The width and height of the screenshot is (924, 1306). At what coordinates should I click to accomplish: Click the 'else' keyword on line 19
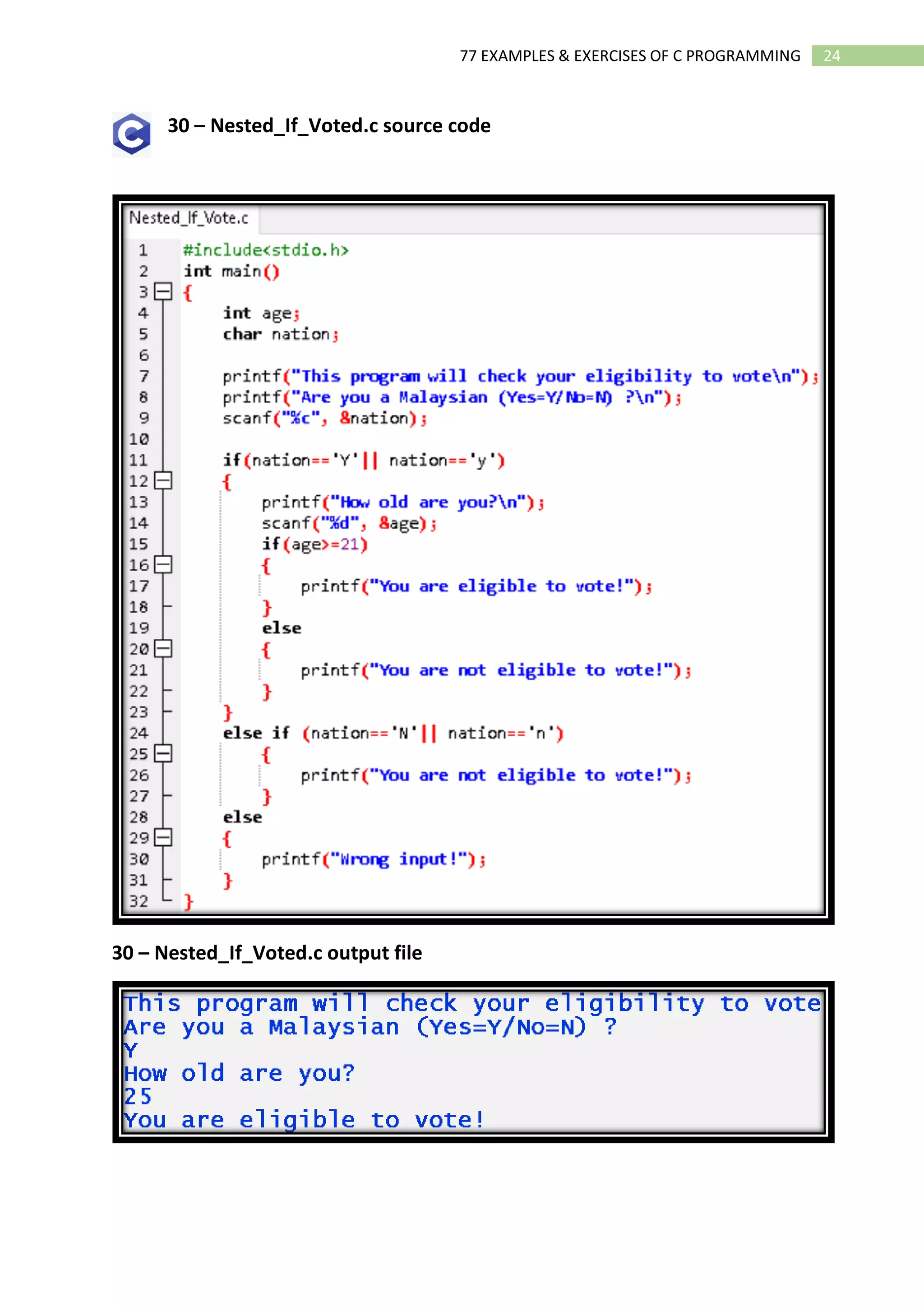(x=282, y=628)
